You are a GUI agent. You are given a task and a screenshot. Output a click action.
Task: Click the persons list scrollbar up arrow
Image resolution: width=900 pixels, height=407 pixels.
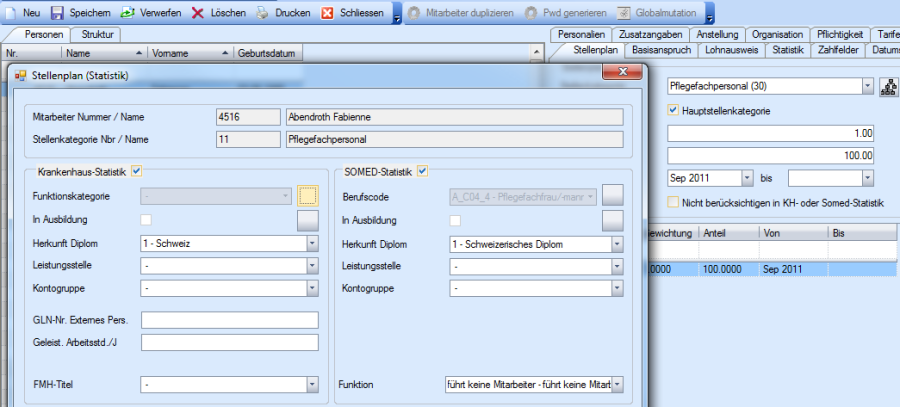[537, 53]
